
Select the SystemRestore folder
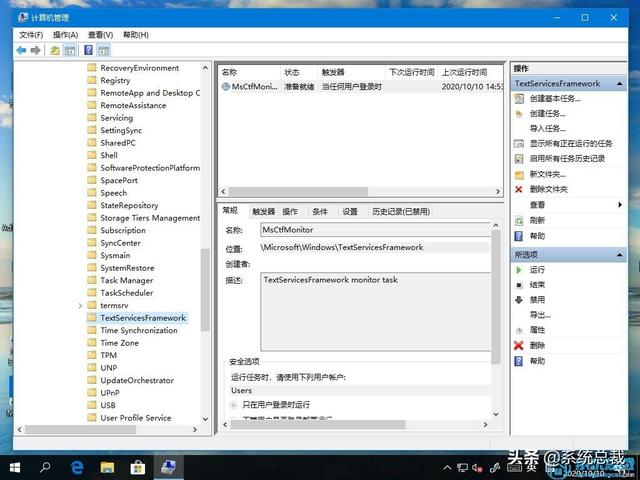tap(127, 268)
